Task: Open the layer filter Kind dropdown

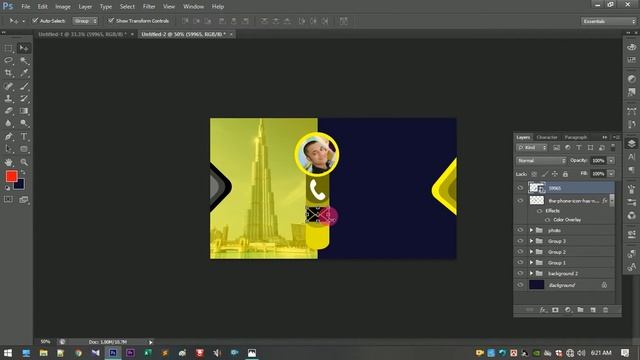Action: tap(531, 148)
